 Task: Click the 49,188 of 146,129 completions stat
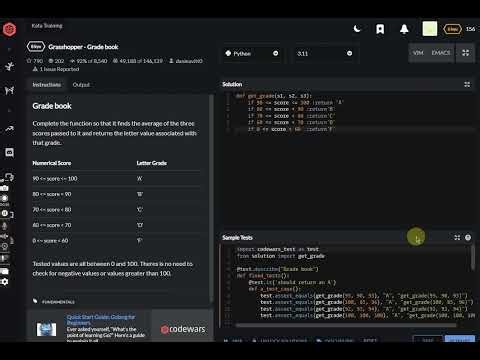pos(138,61)
